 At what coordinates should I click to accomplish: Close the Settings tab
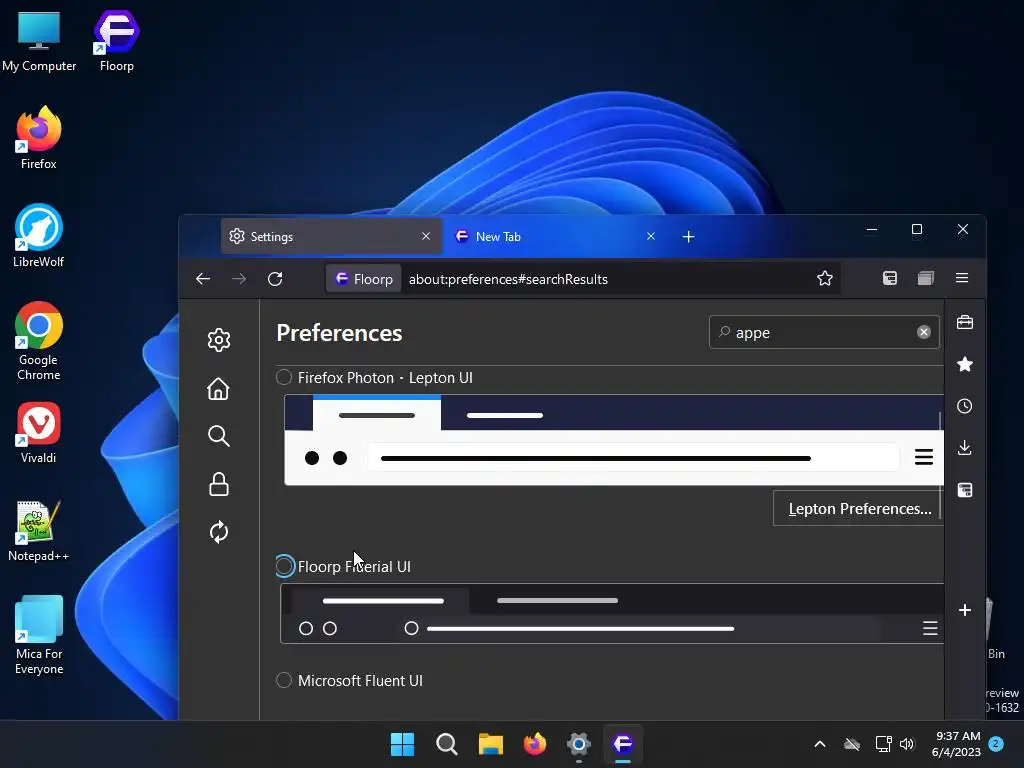point(426,236)
